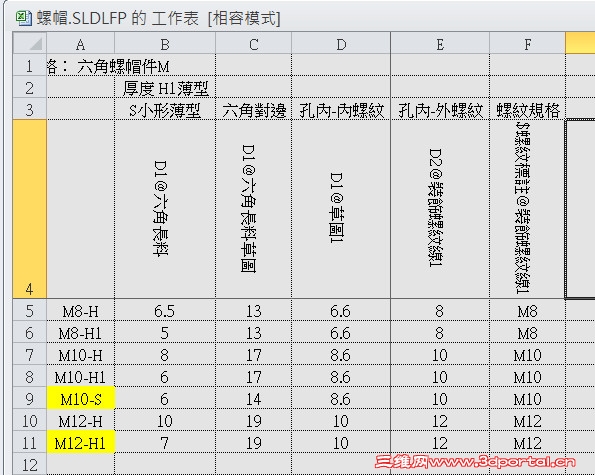Viewport: 595px width, 475px height.
Task: Click value 14 in M10-S row
Action: click(x=253, y=399)
